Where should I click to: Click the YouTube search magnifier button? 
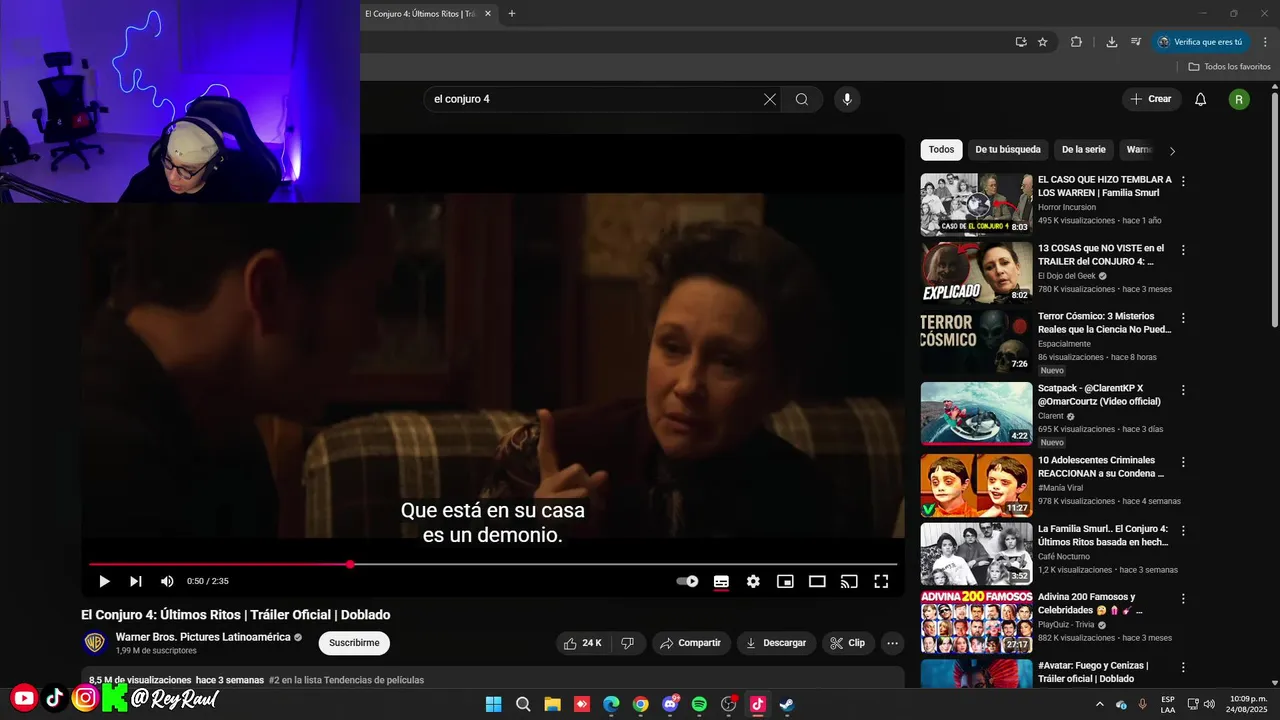(802, 99)
